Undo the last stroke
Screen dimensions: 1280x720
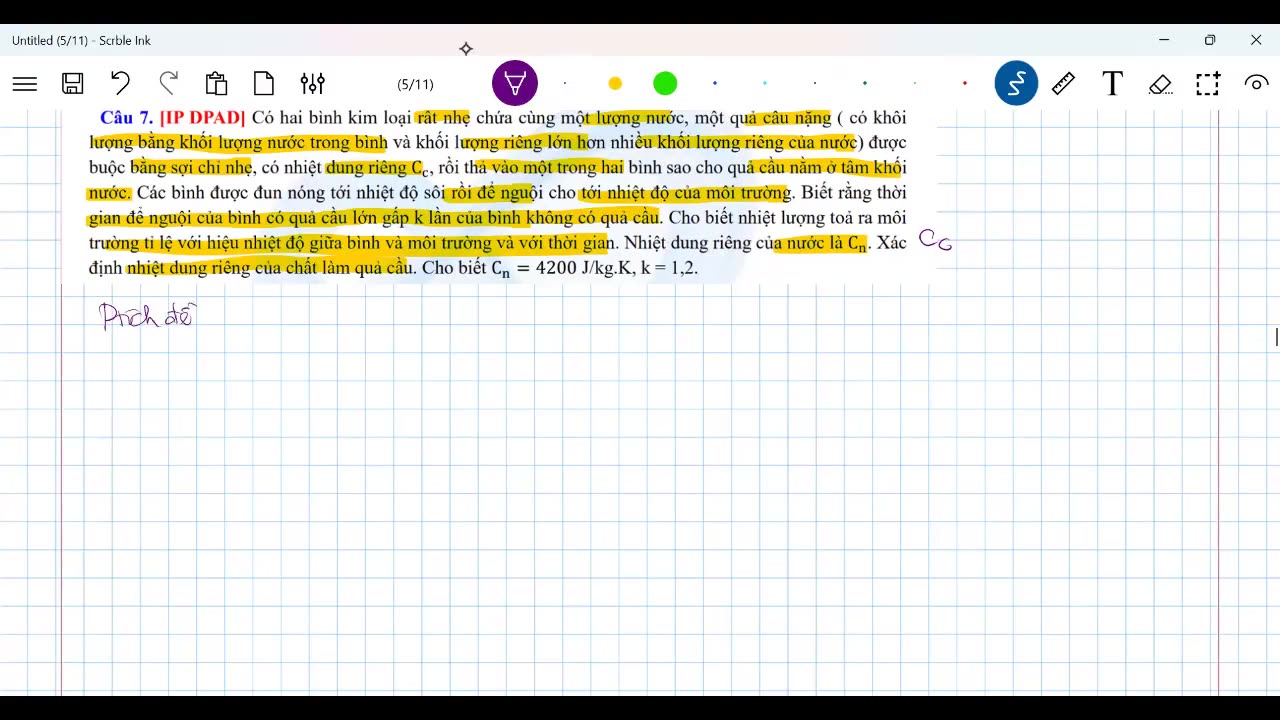(x=120, y=83)
